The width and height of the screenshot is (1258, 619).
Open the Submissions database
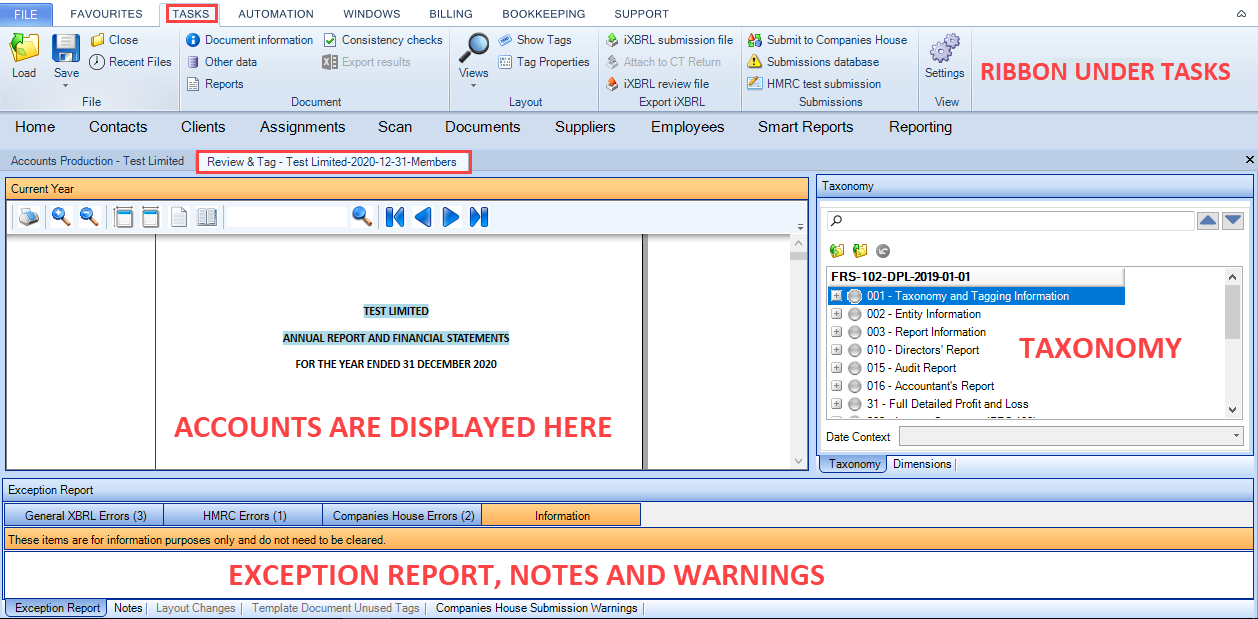click(x=813, y=62)
